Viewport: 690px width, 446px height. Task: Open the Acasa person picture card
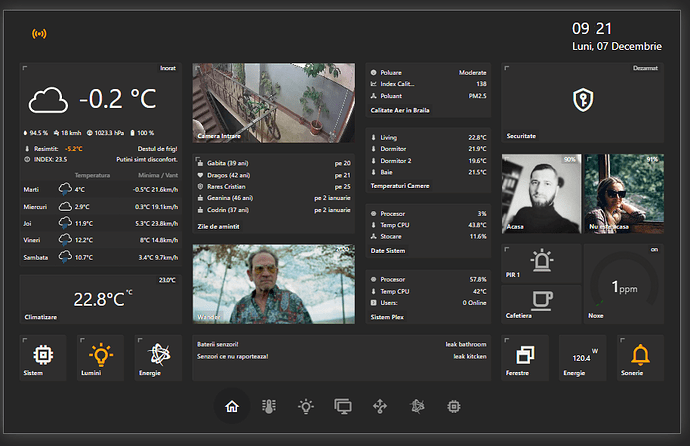(541, 195)
